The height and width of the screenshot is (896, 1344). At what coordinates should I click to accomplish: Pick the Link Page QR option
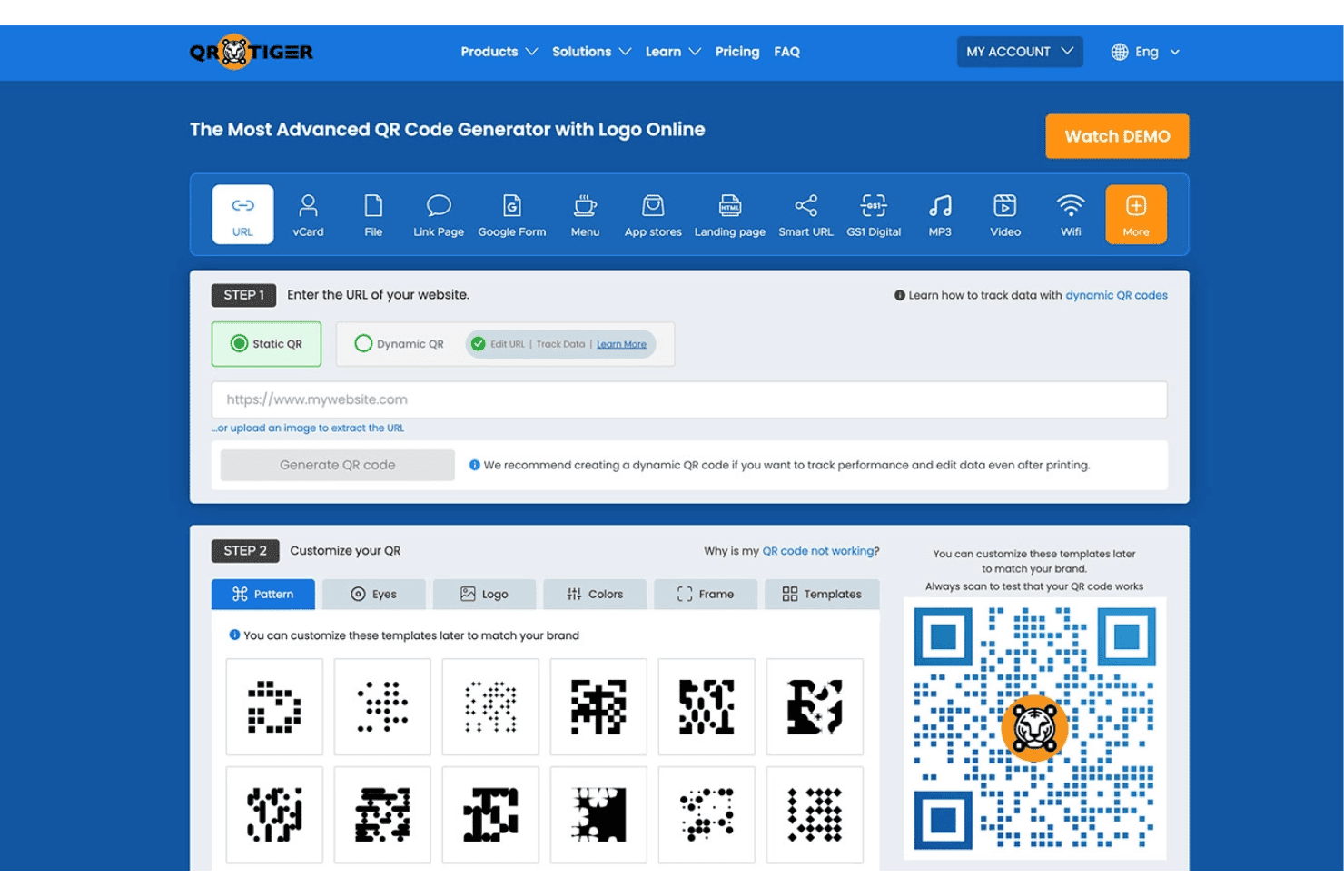(x=439, y=215)
